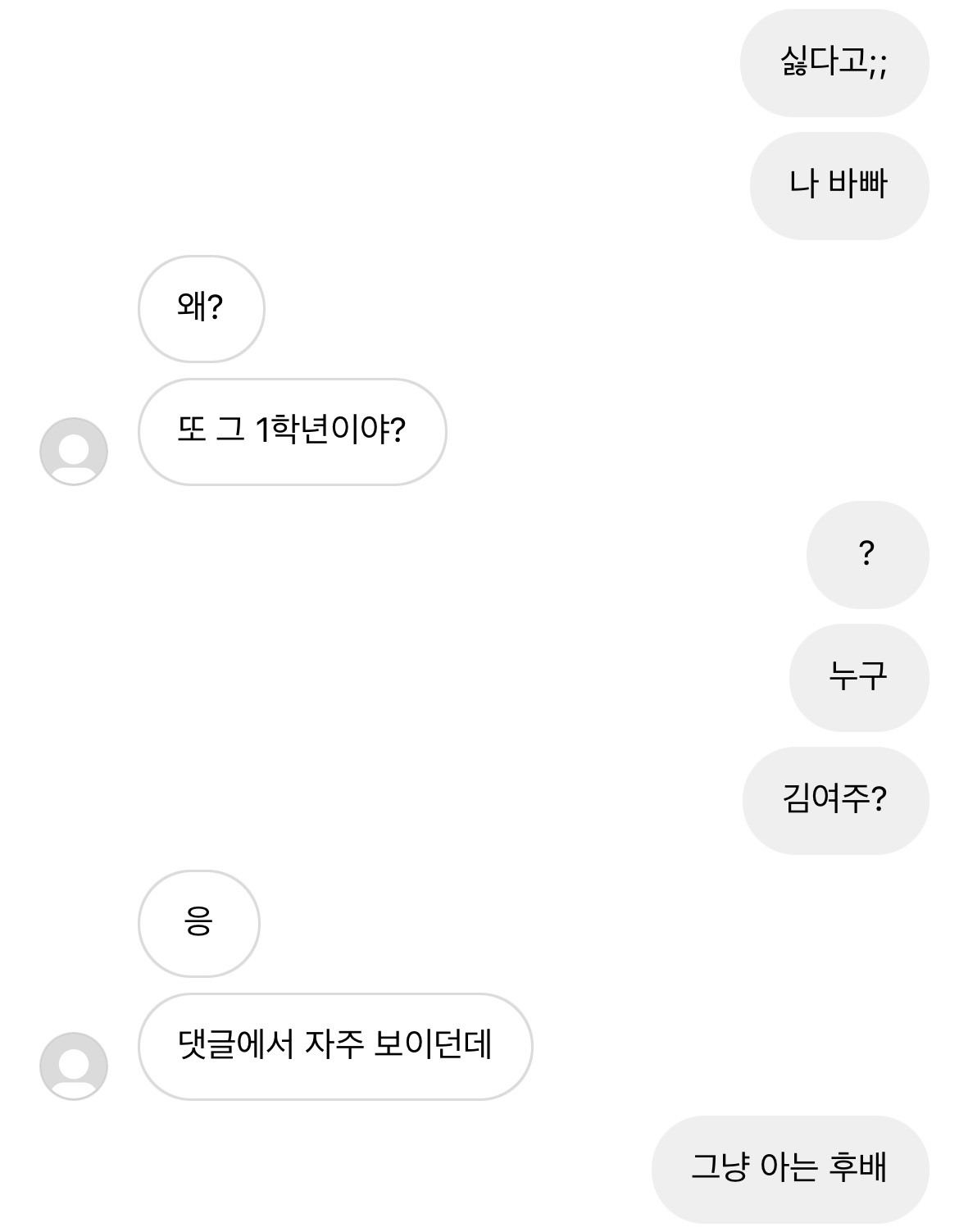Select the received '왜?' message bubble
The image size is (959, 1232).
click(x=201, y=309)
